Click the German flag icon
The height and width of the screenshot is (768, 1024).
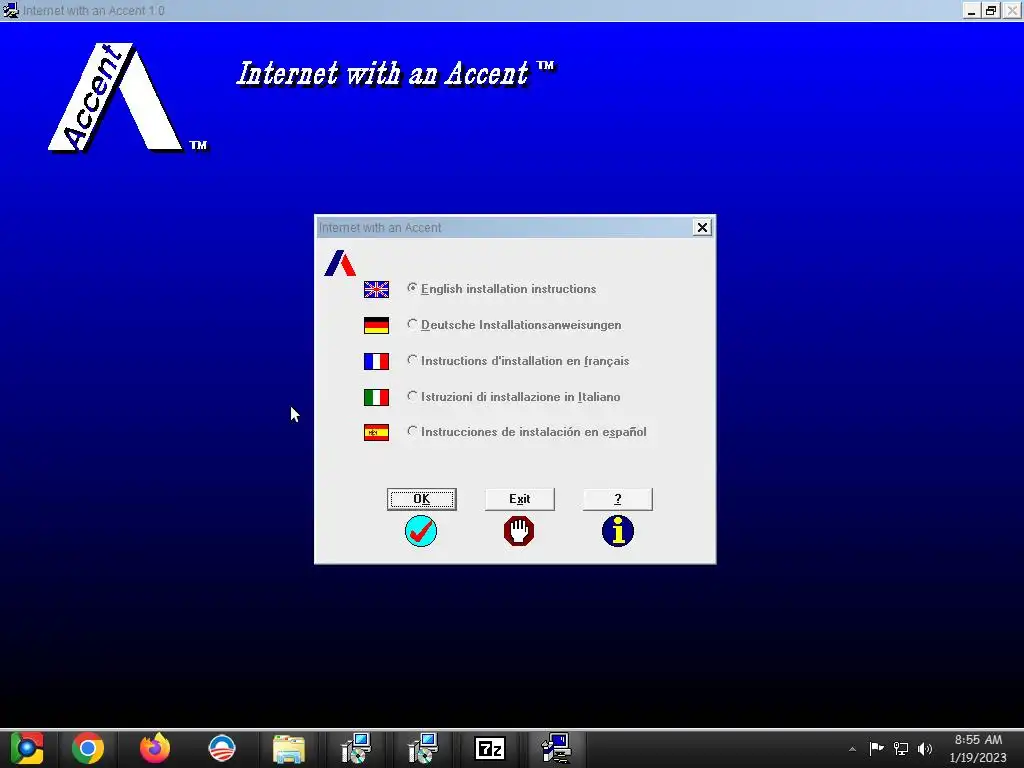click(x=376, y=325)
